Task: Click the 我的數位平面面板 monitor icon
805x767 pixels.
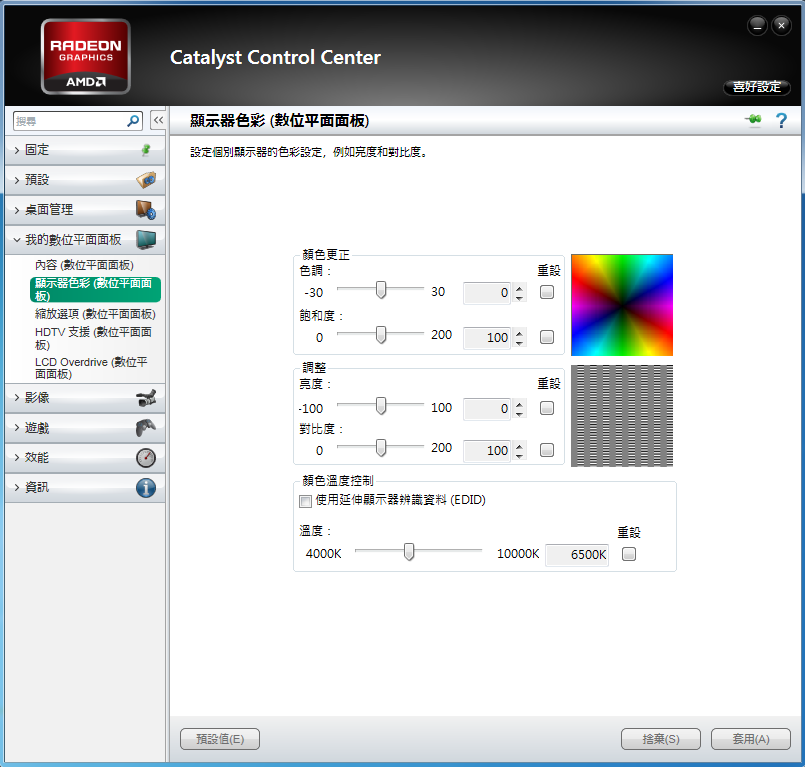Action: click(x=146, y=240)
